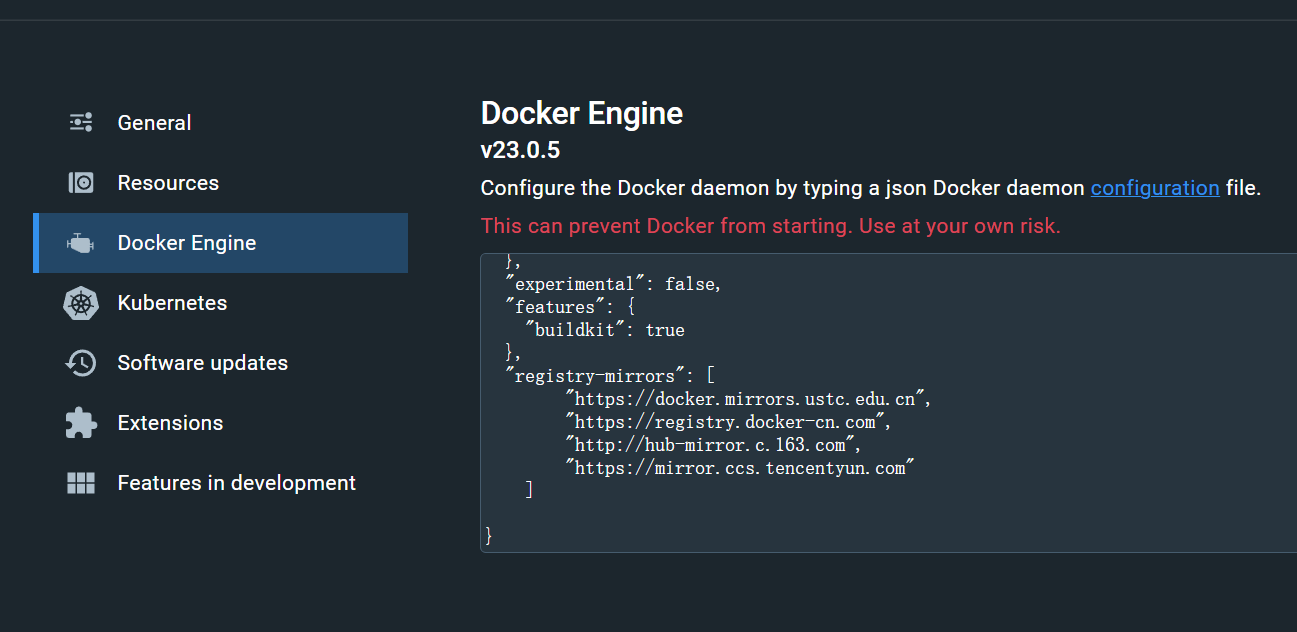Click the Docker Engine page heading
1297x632 pixels.
coord(582,113)
